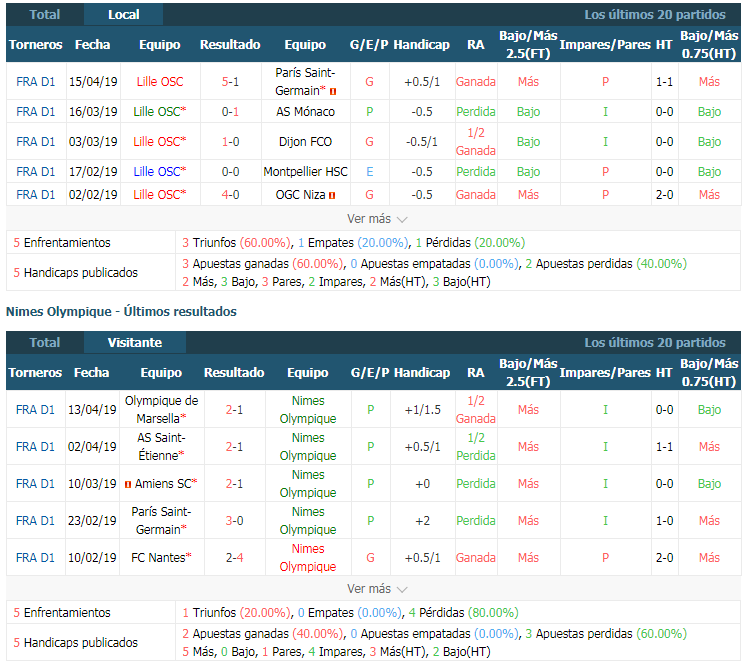Open the 1-0 result versus Dijon FCO
The width and height of the screenshot is (749, 661).
click(x=230, y=142)
